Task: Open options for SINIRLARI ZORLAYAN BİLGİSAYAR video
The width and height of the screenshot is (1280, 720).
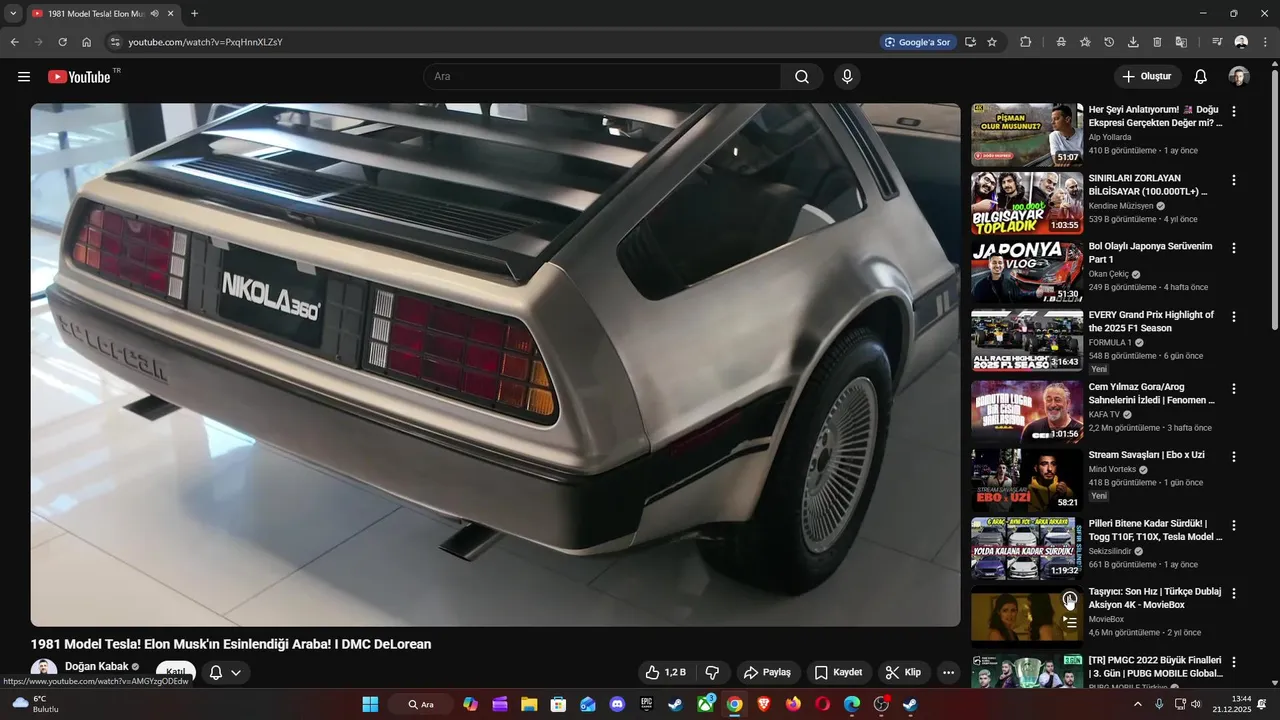Action: click(1233, 180)
